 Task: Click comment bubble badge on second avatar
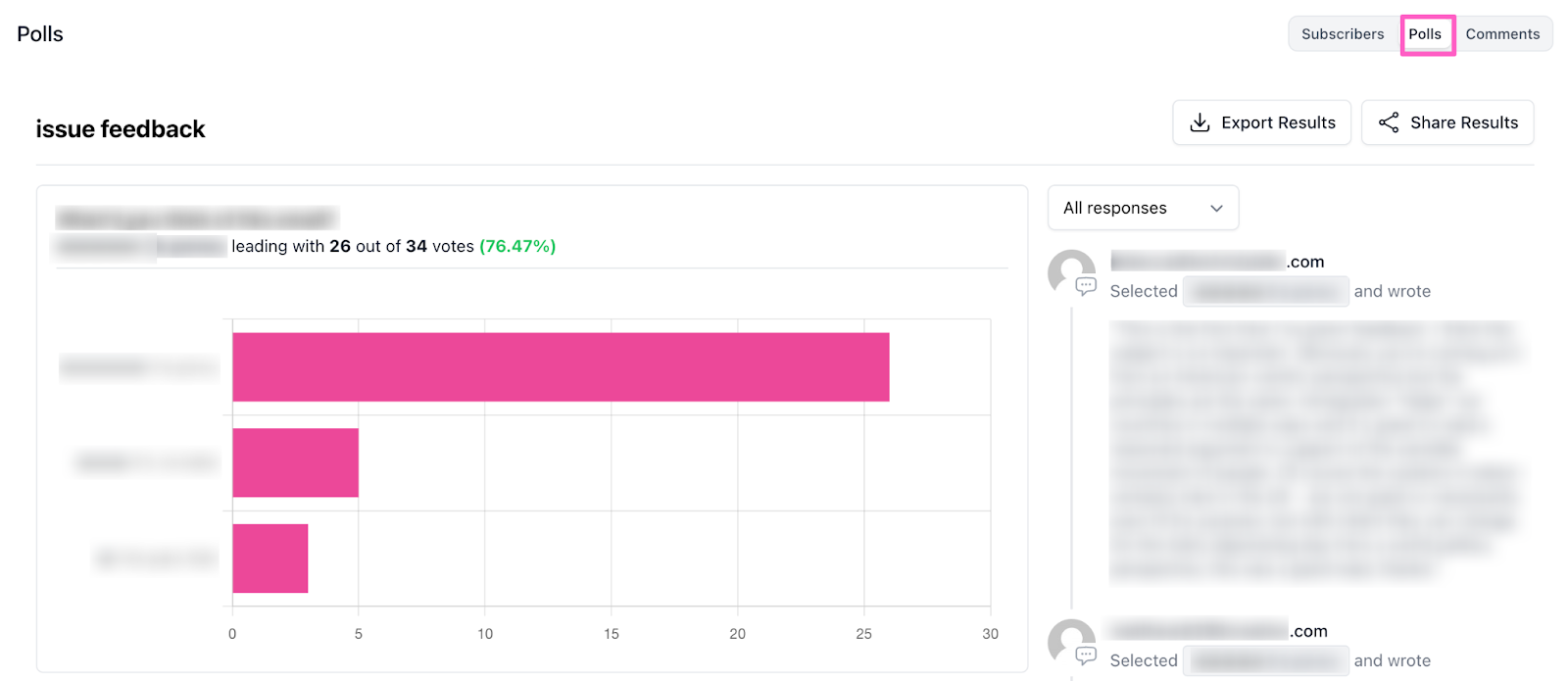tap(1086, 656)
